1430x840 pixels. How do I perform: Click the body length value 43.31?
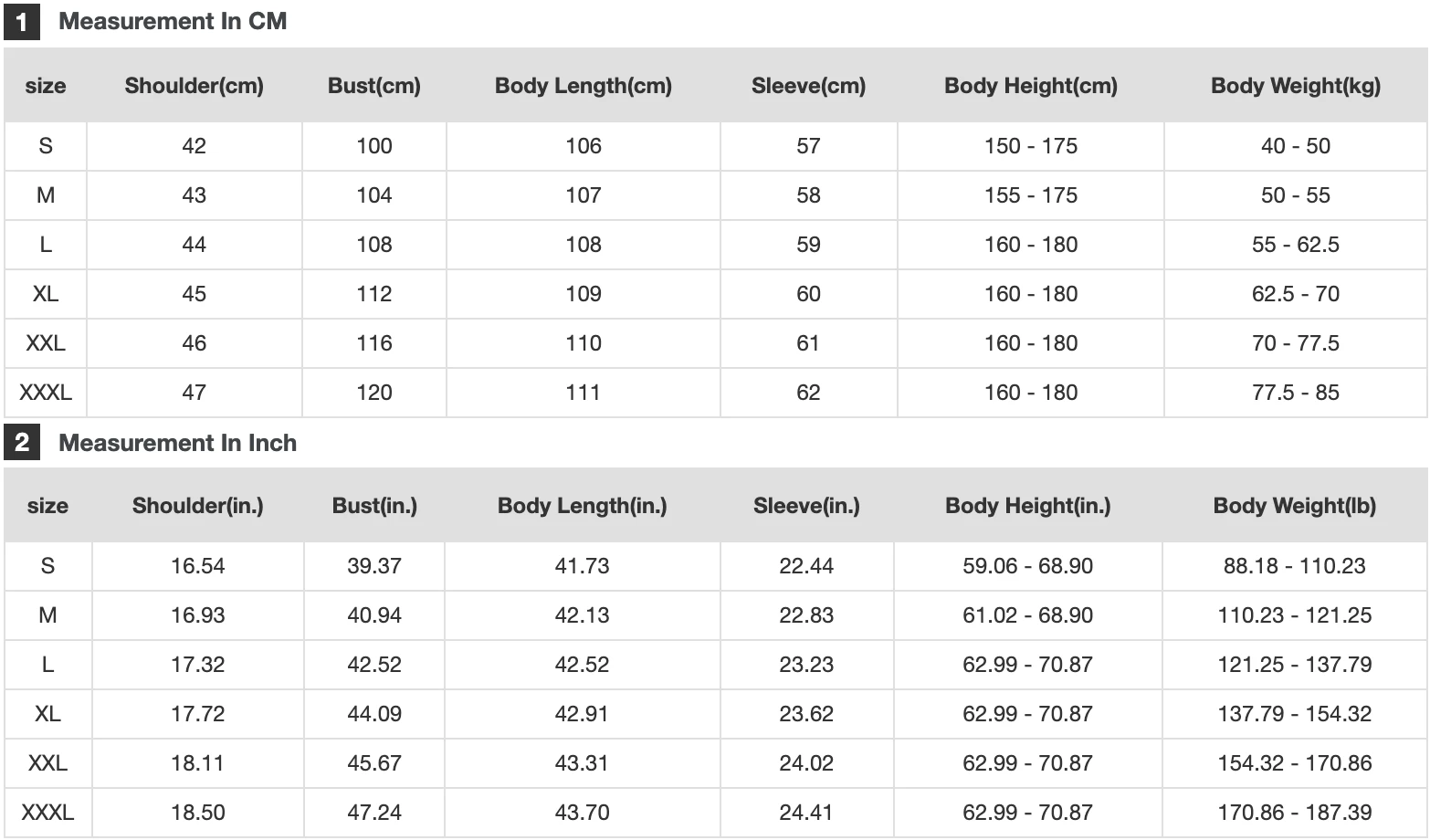pos(583,763)
